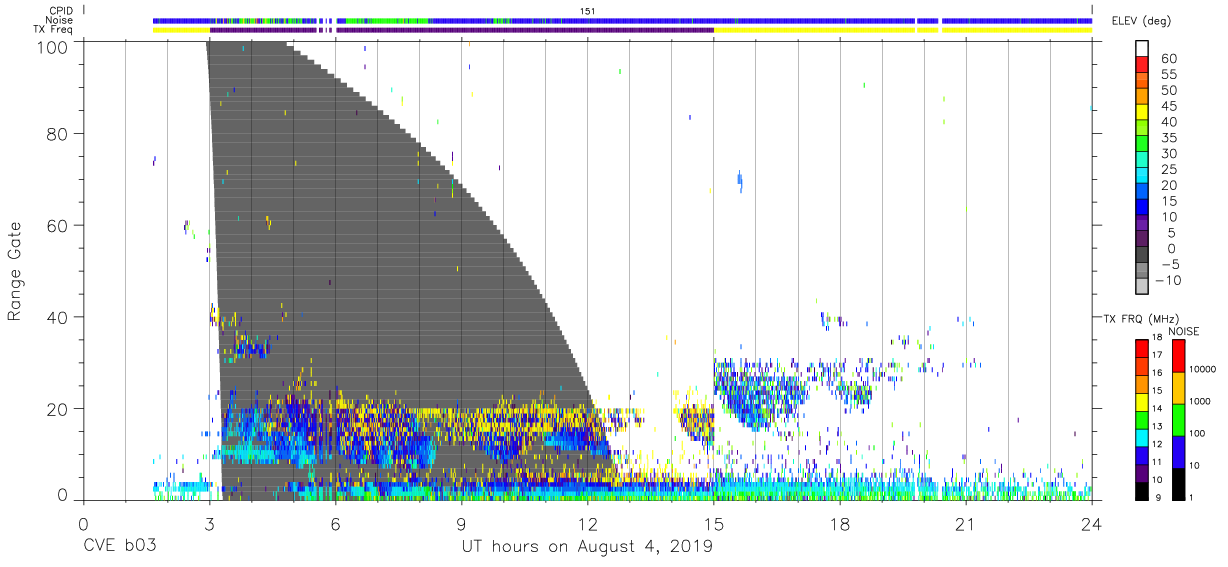Click the red swatch of elevation colorbar
Viewport: 1228px width, 567px height.
tap(1142, 65)
